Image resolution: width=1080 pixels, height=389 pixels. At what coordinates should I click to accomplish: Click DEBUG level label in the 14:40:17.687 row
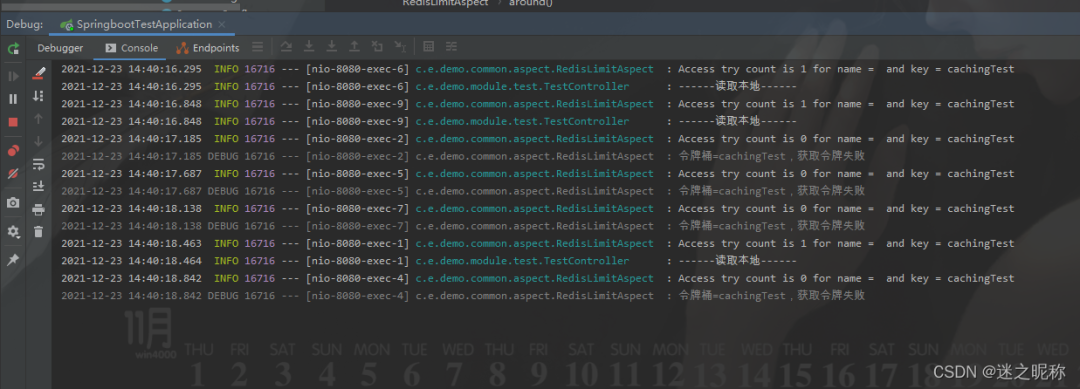pyautogui.click(x=223, y=191)
